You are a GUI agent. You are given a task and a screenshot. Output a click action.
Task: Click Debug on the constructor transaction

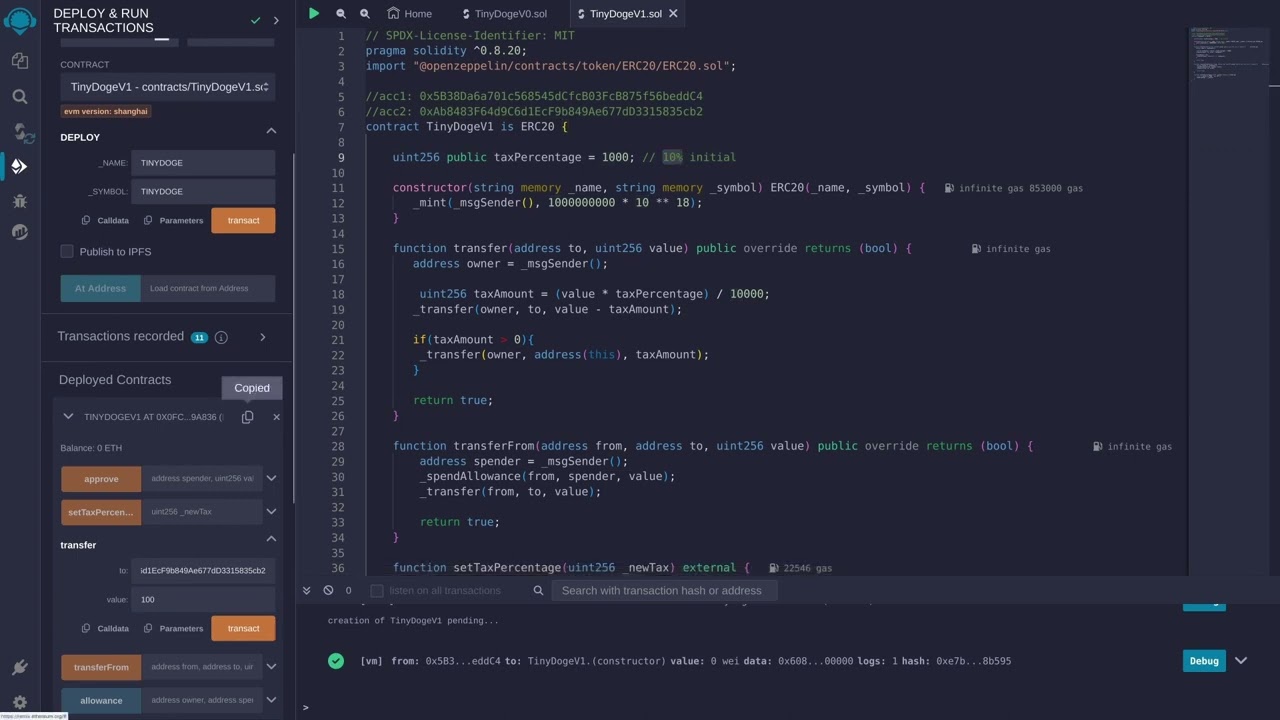point(1204,661)
